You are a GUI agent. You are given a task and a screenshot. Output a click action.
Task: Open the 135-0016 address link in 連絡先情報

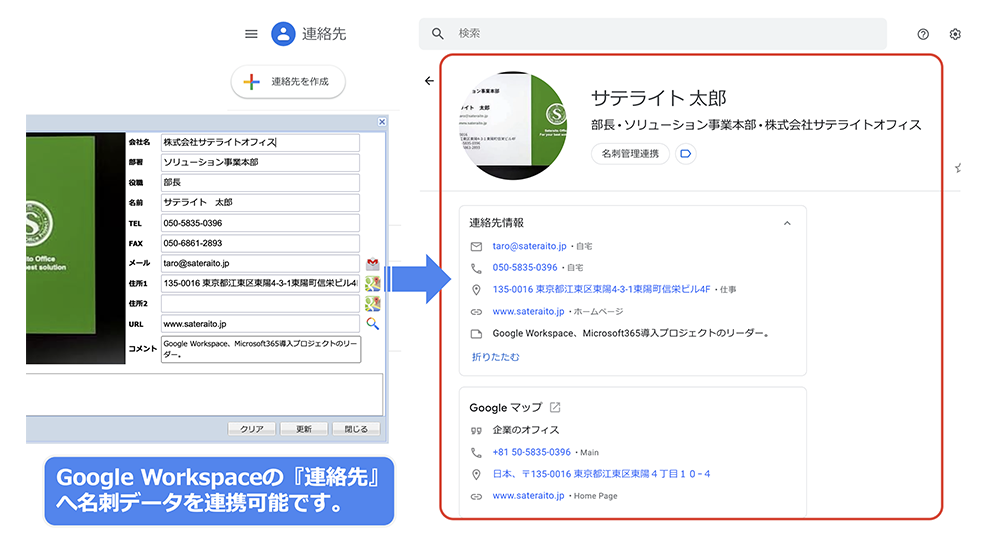601,289
